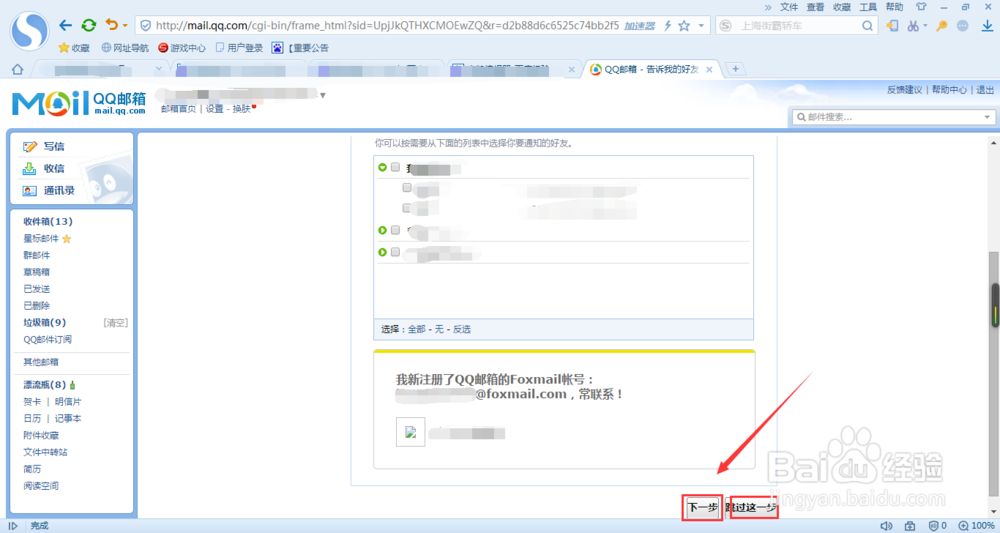Viewport: 1000px width, 533px height.
Task: Open the 游戏中心 bookmark
Action: (x=182, y=48)
